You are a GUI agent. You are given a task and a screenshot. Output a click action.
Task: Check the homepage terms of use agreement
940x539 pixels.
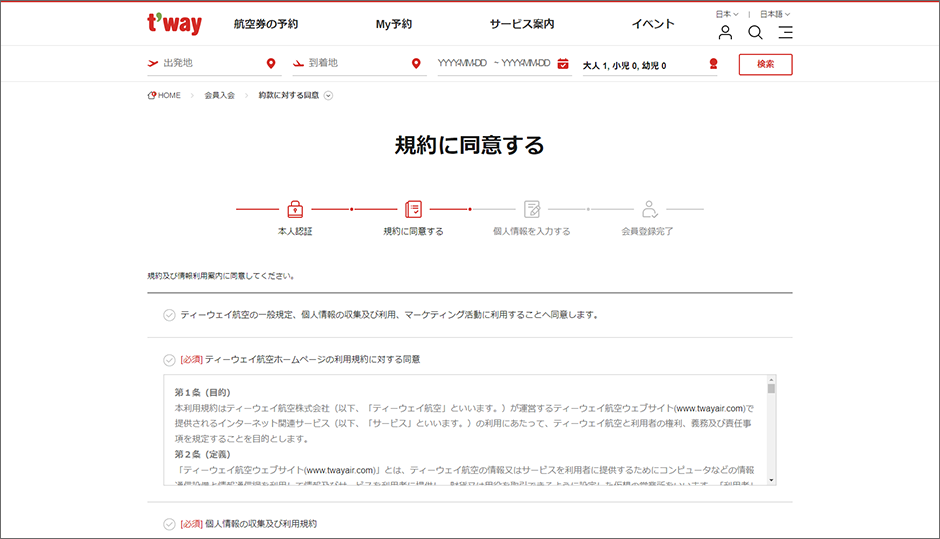(x=169, y=360)
